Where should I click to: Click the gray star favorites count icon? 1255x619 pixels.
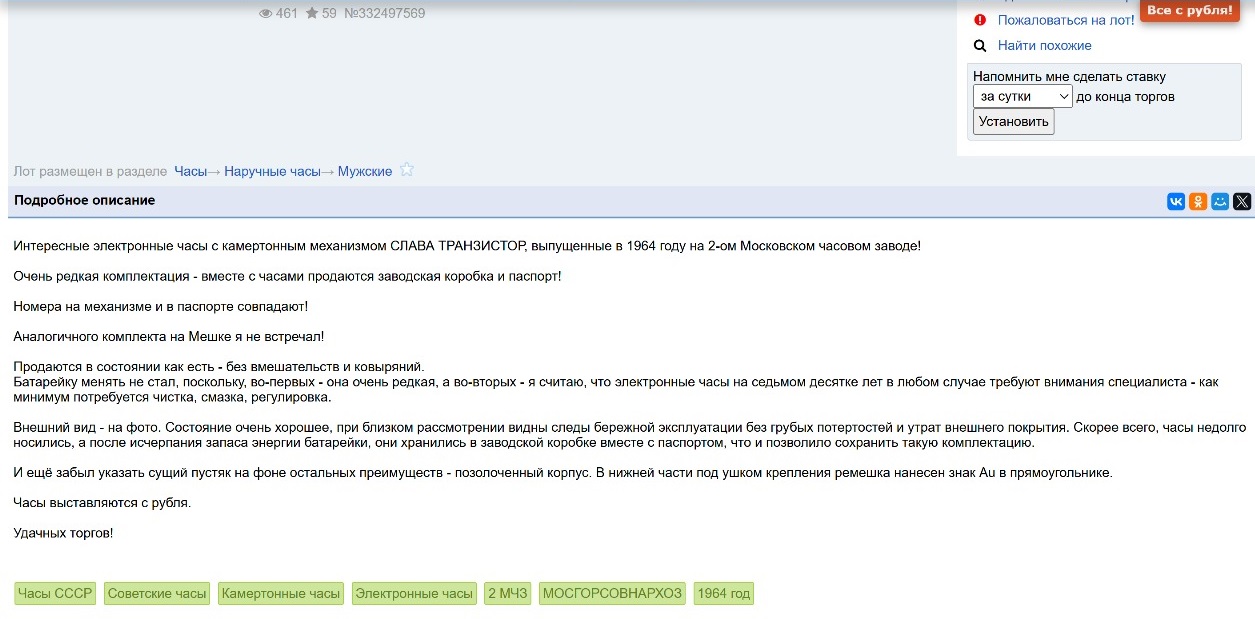tap(312, 13)
